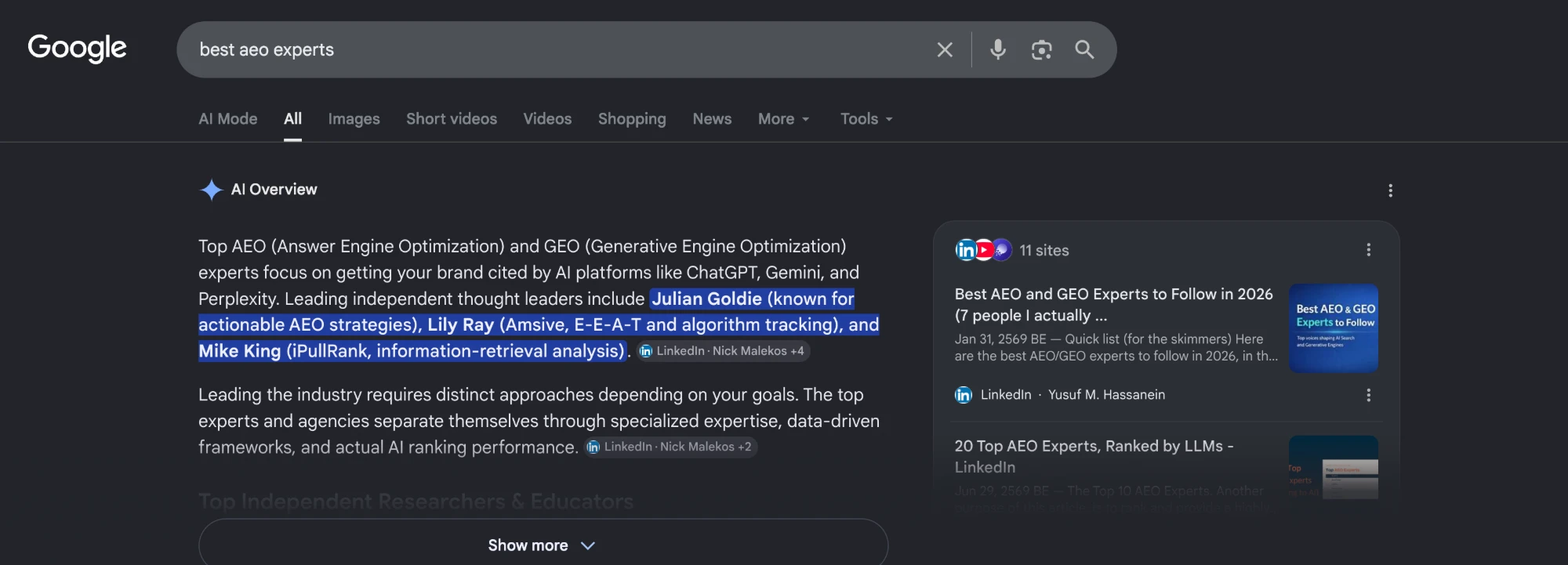The image size is (1568, 565).
Task: Expand the More dropdown
Action: click(x=783, y=118)
